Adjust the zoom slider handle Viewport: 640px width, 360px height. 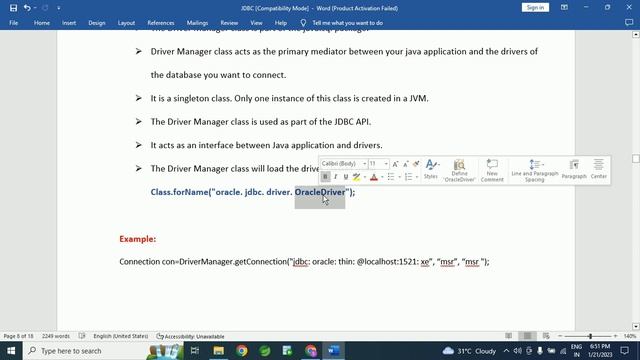coord(590,336)
